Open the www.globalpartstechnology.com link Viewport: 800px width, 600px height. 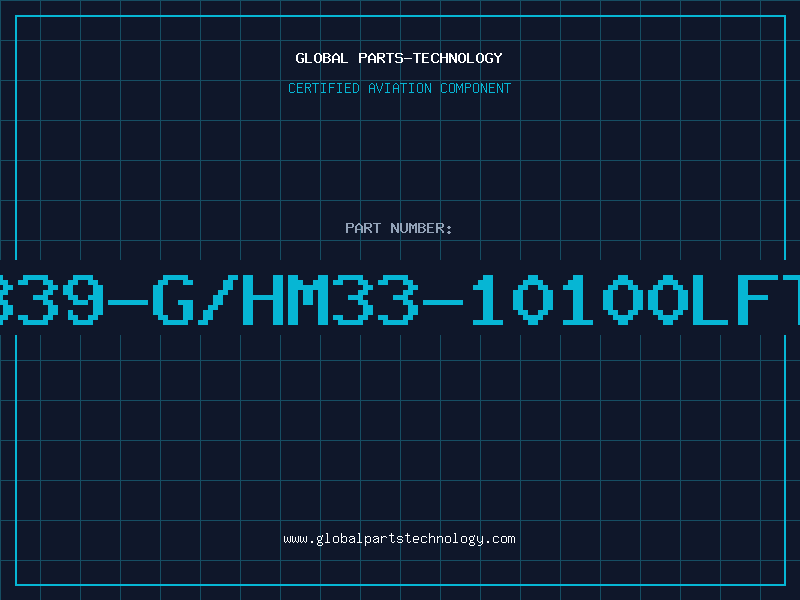coord(399,539)
